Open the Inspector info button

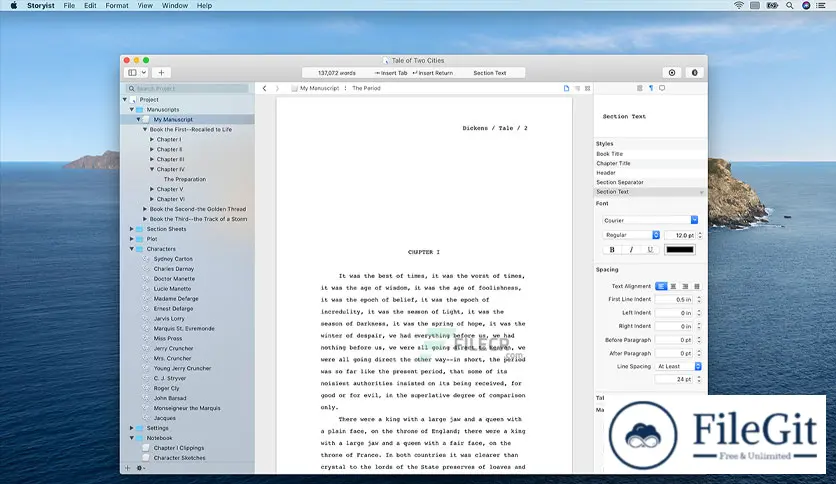pyautogui.click(x=694, y=72)
